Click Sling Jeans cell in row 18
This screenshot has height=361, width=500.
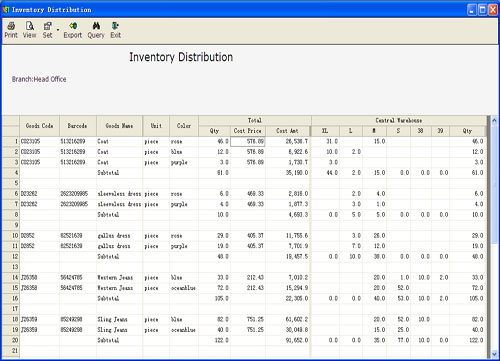(119, 319)
